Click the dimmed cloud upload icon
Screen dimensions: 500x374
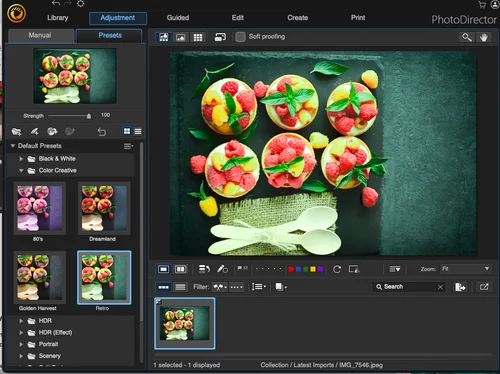pos(70,131)
